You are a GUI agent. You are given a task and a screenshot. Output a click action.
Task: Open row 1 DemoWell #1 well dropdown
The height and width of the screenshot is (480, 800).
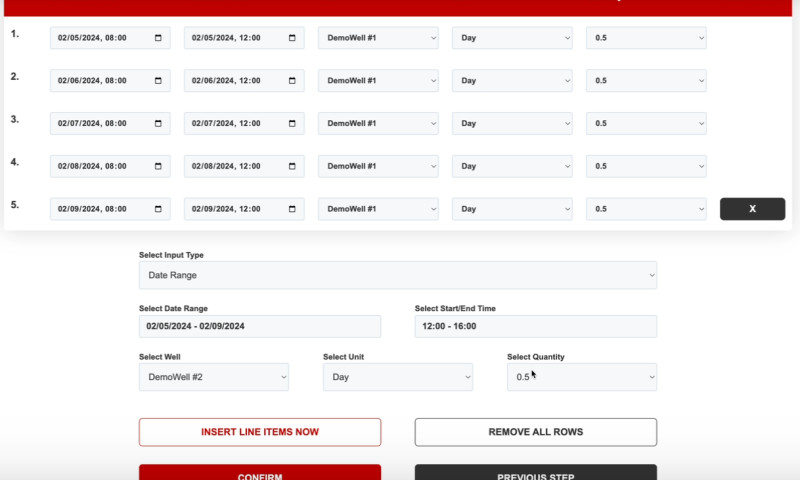(x=378, y=38)
